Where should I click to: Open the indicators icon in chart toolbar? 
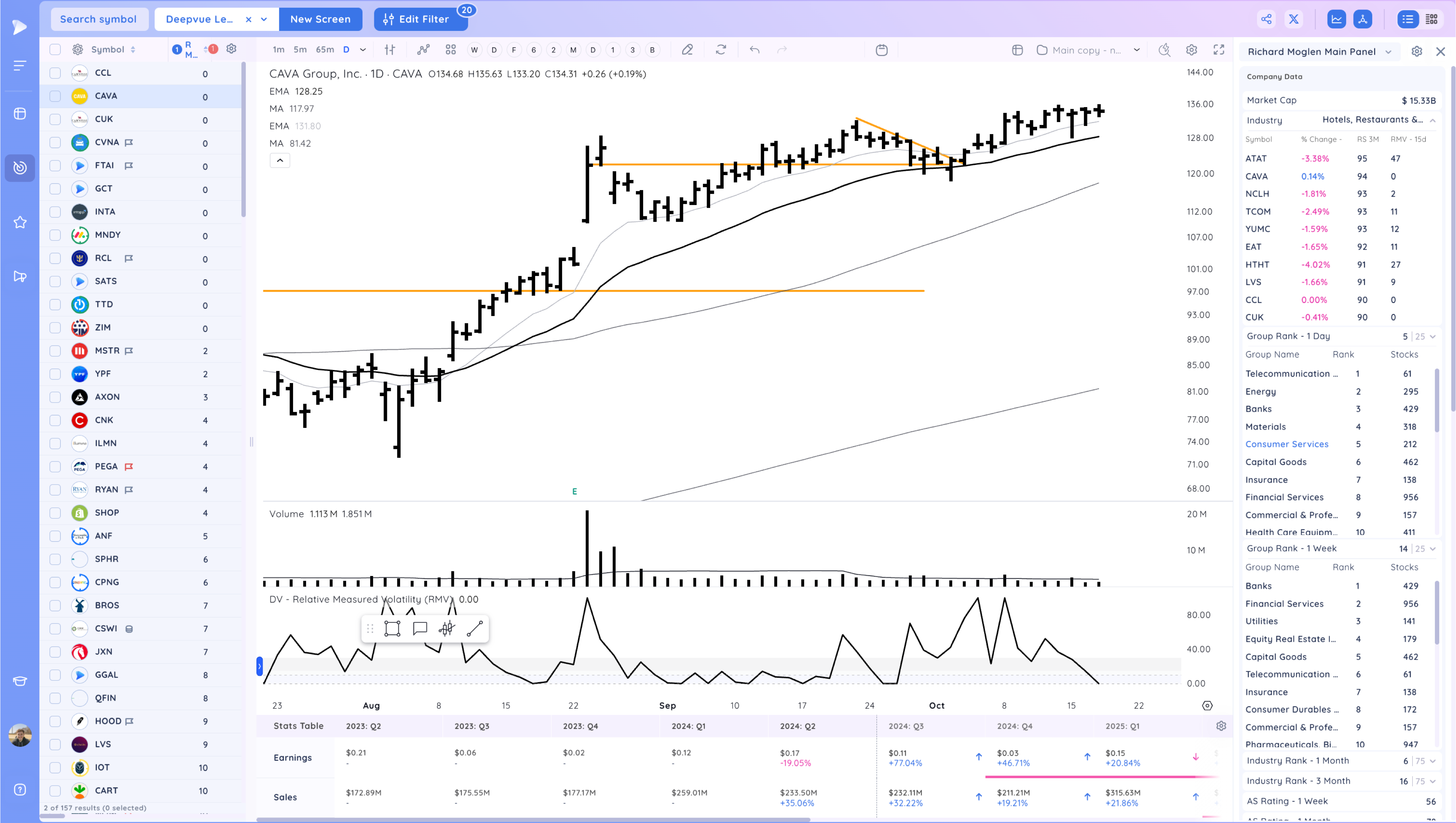click(x=423, y=50)
